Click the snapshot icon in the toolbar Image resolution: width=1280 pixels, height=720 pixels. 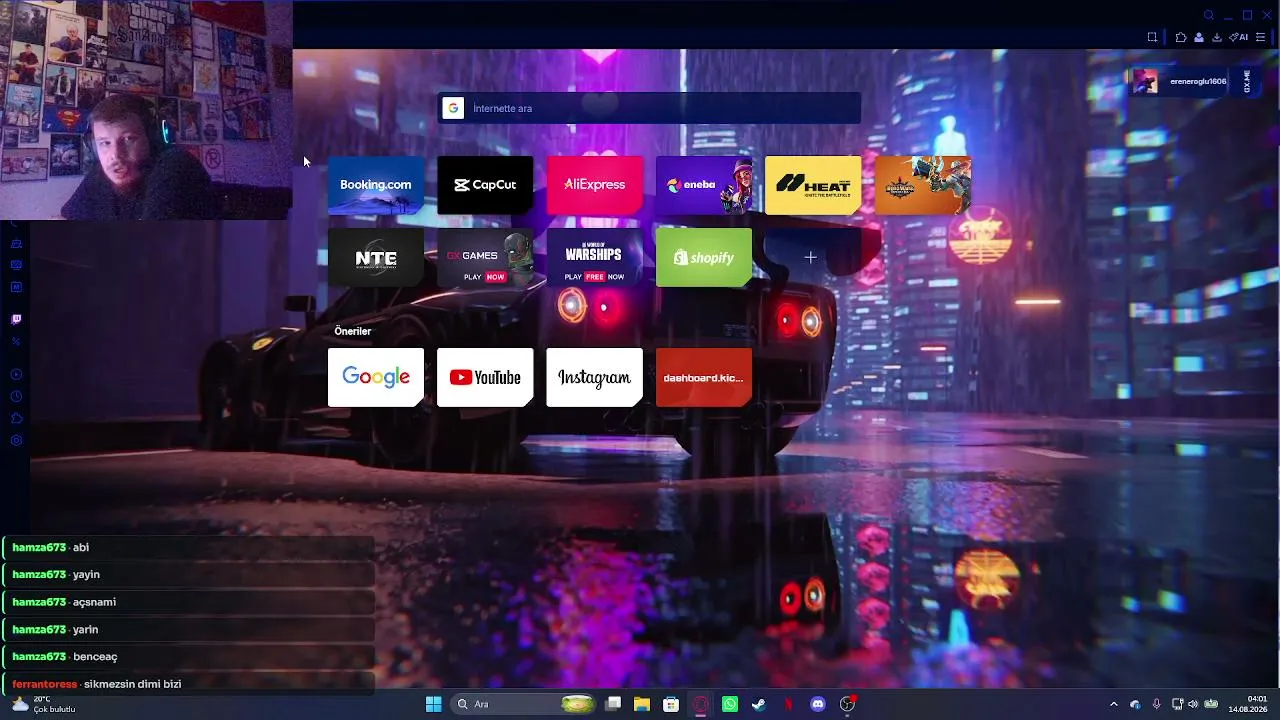[1152, 37]
